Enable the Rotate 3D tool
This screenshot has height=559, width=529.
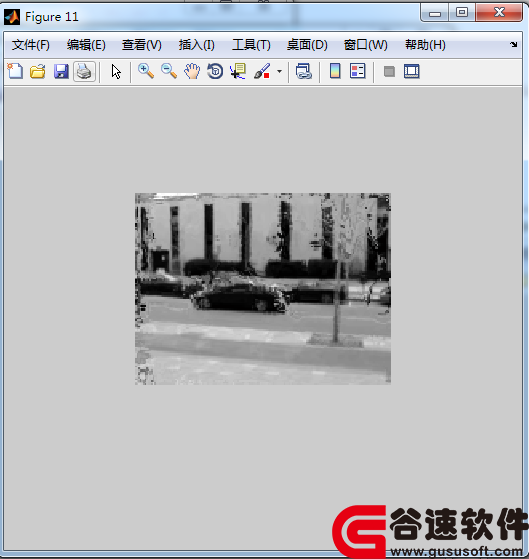point(215,72)
